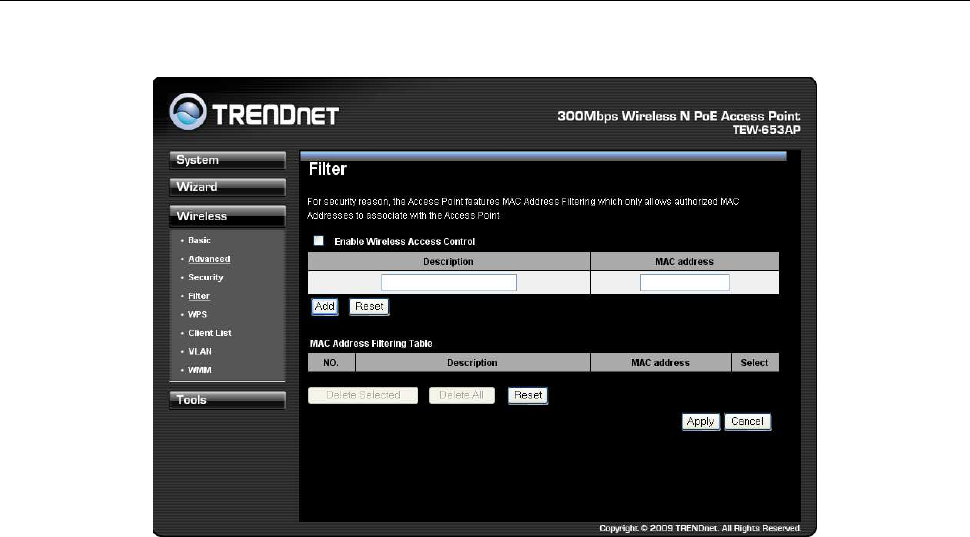Cancel the filter changes
This screenshot has height=537, width=970.
[747, 422]
